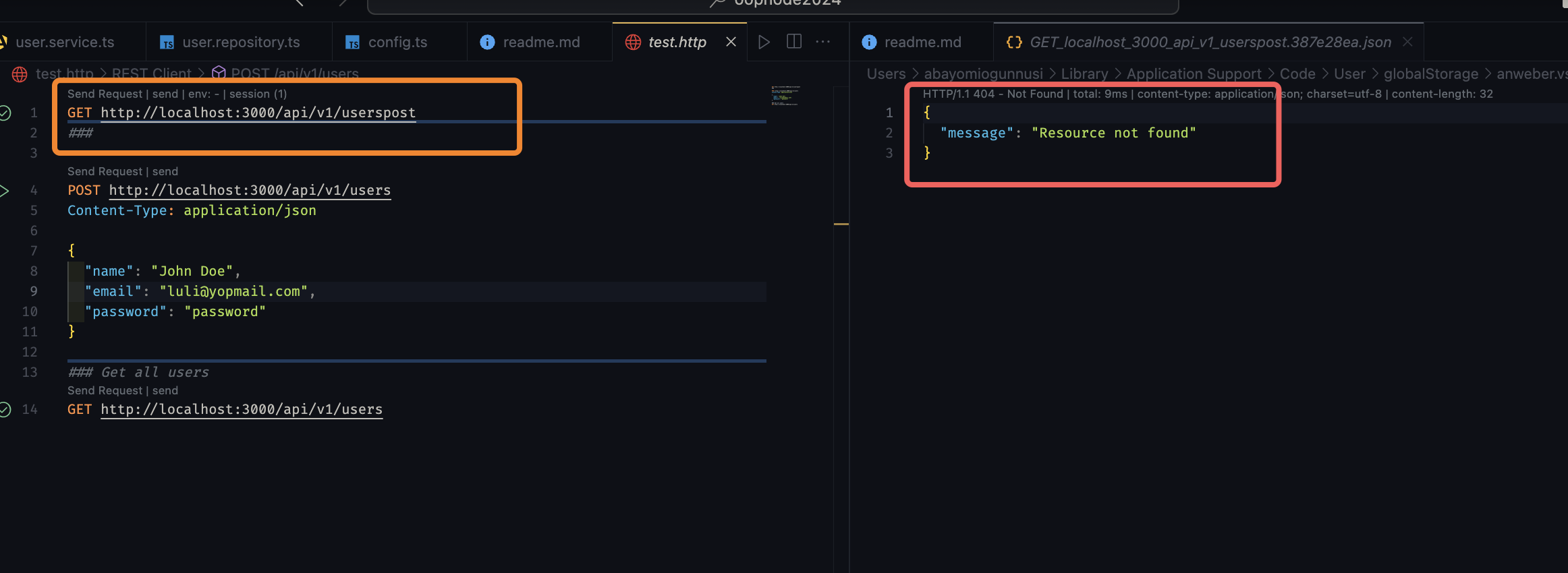Click the Users breadcrumb in response pane
1568x573 pixels.
886,73
